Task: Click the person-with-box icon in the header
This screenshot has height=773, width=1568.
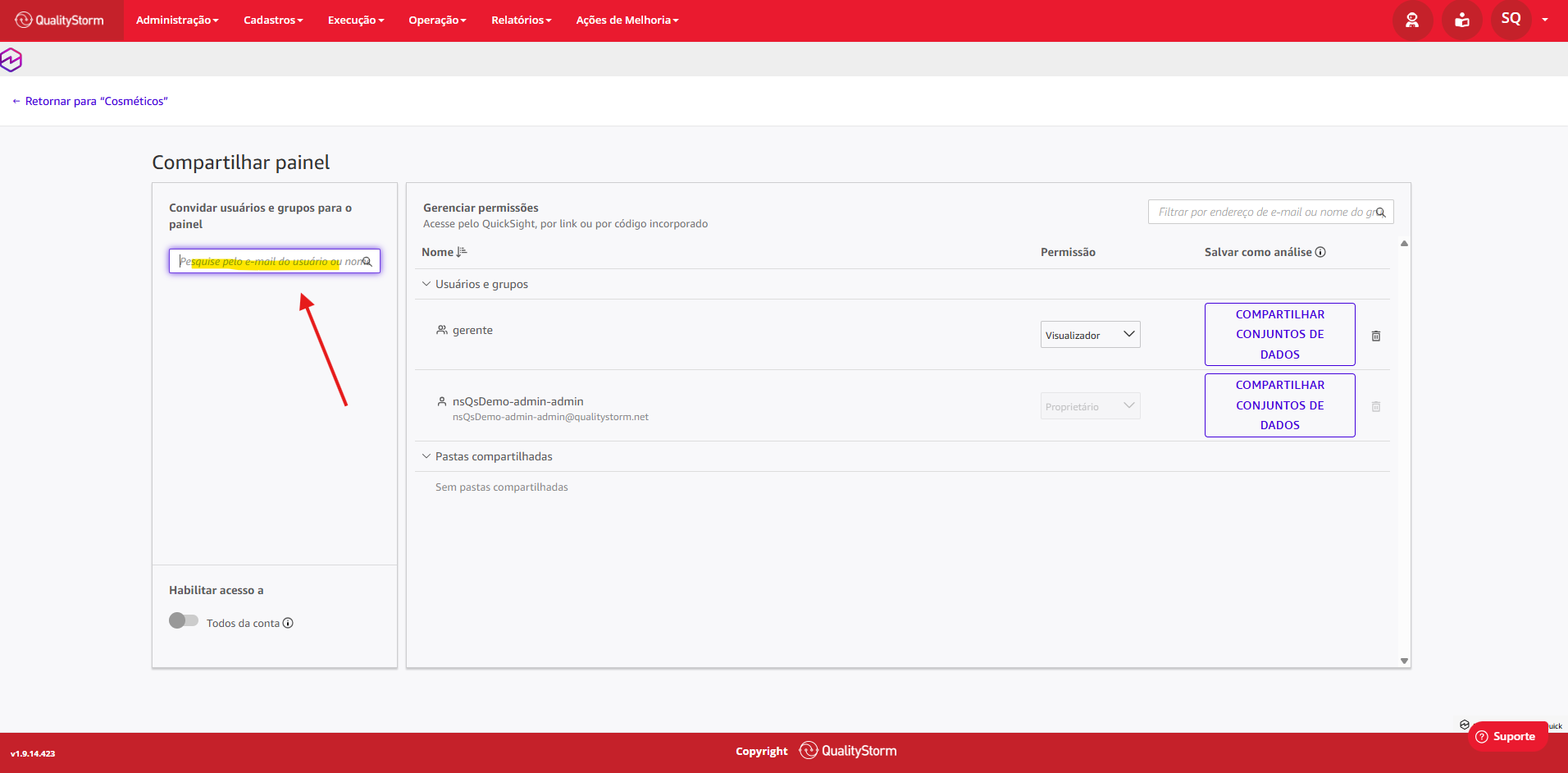Action: [1461, 20]
